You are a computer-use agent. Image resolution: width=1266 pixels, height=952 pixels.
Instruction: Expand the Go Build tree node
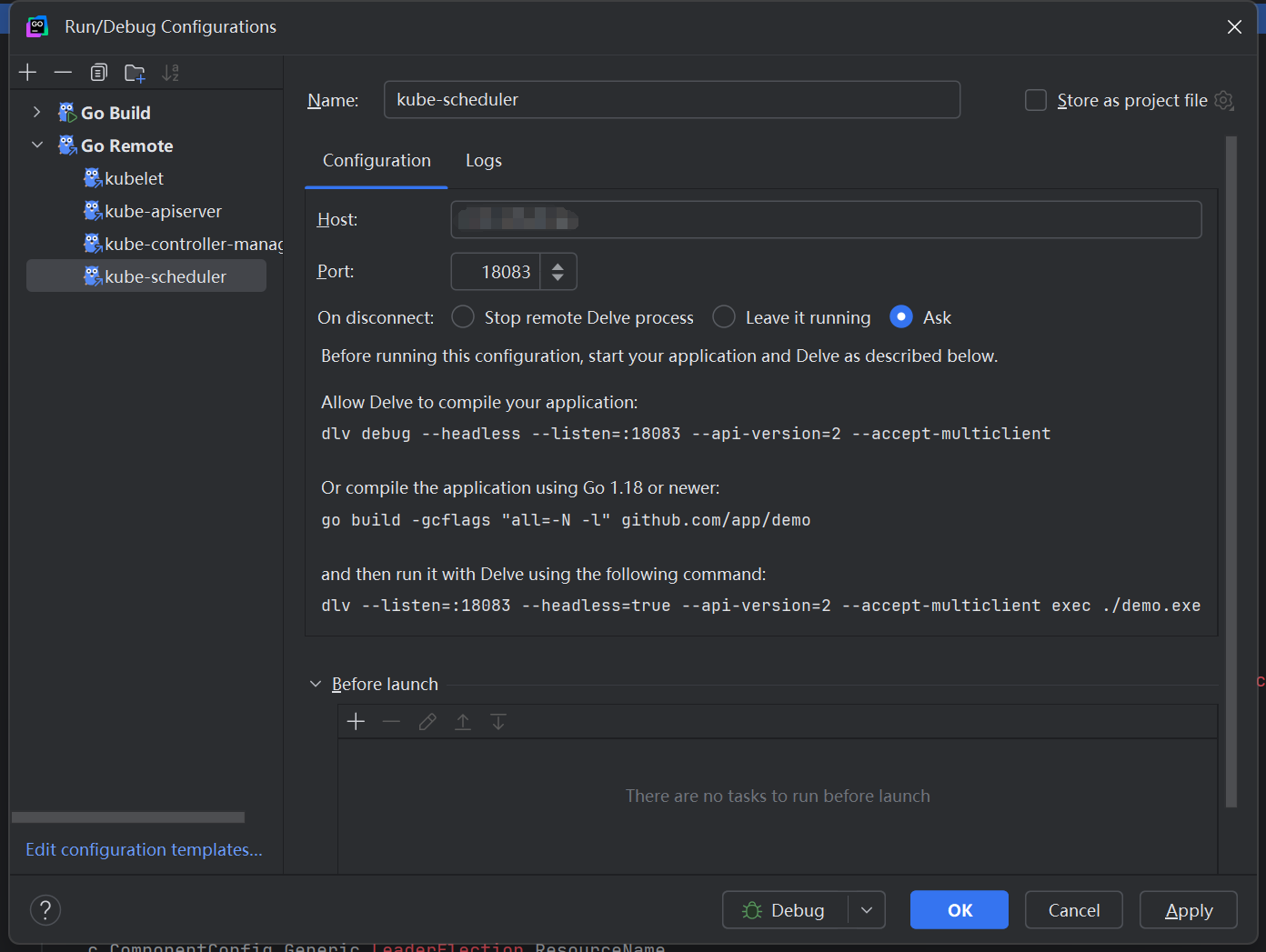pos(36,112)
